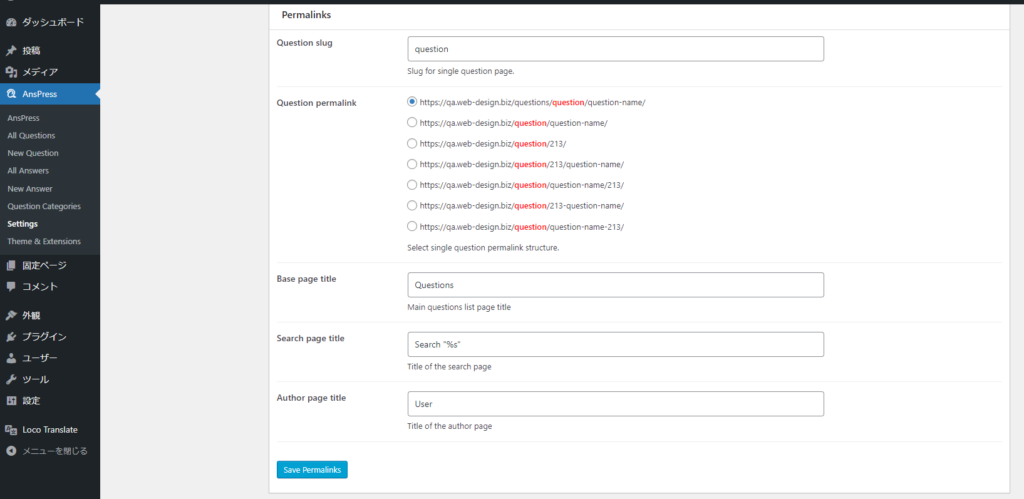Click the Tools wrench icon

click(11, 380)
